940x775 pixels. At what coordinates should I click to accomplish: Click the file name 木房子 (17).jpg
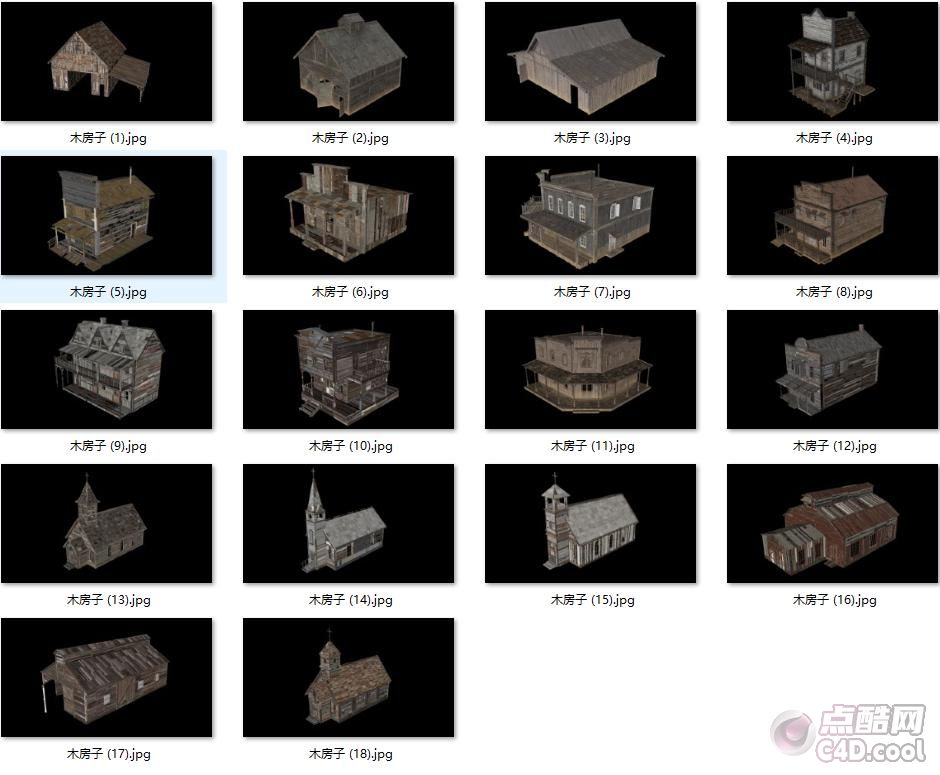tap(109, 754)
